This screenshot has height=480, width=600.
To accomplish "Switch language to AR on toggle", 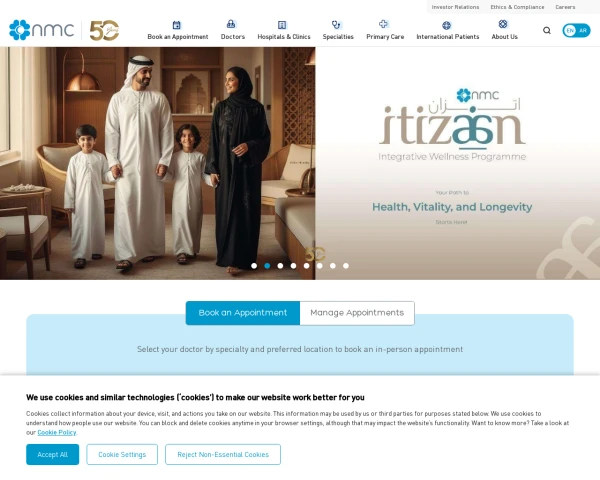I will (583, 30).
